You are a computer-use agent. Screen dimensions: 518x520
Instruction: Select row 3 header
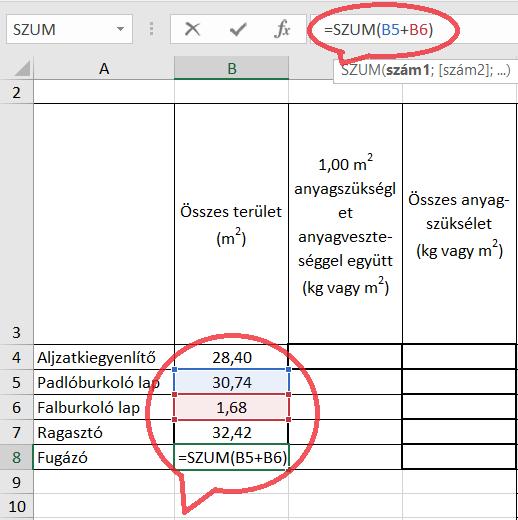tap(17, 224)
